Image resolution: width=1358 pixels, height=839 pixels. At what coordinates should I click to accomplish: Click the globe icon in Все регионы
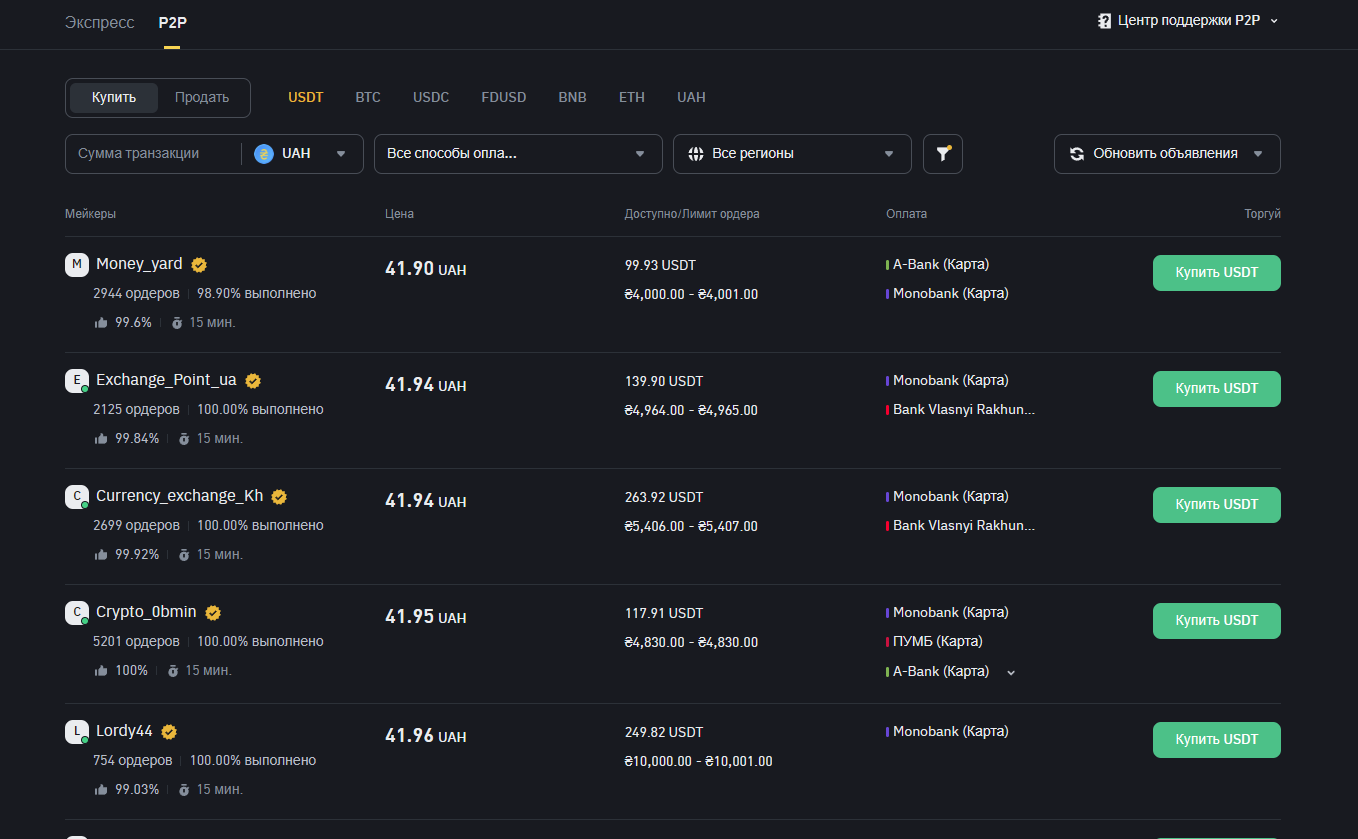[x=696, y=154]
